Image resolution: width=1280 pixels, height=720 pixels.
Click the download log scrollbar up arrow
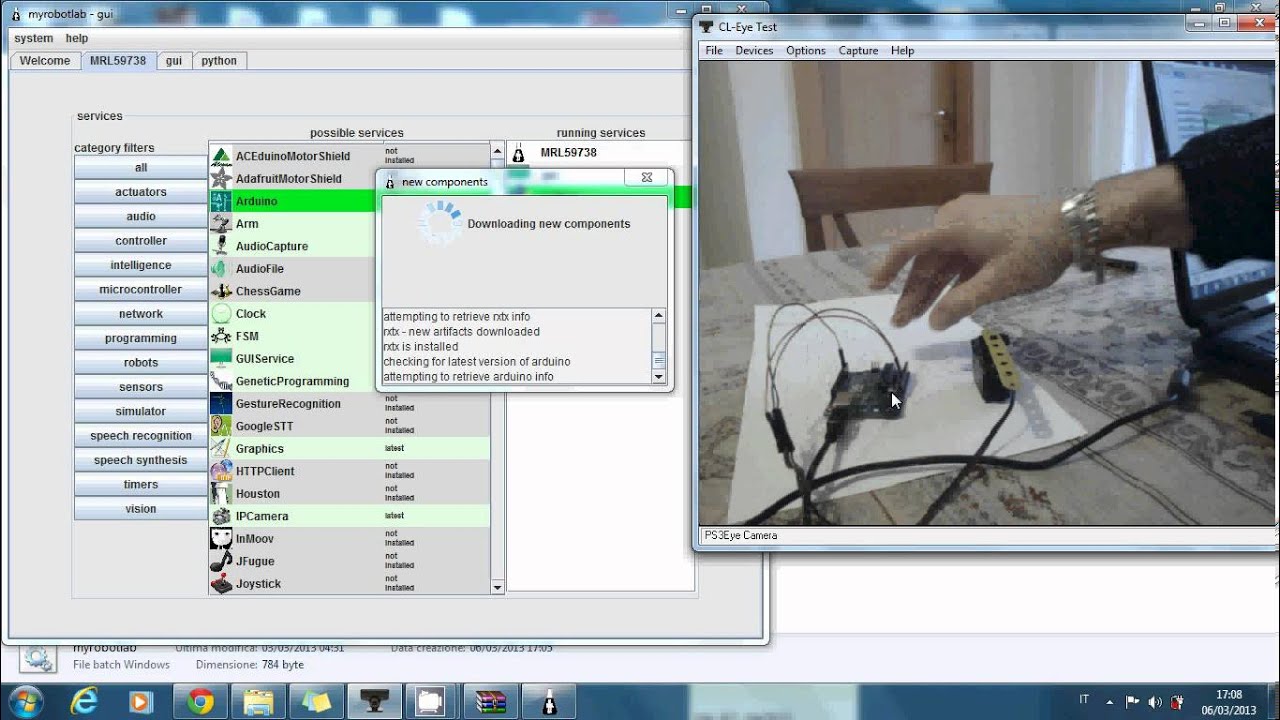coord(658,316)
